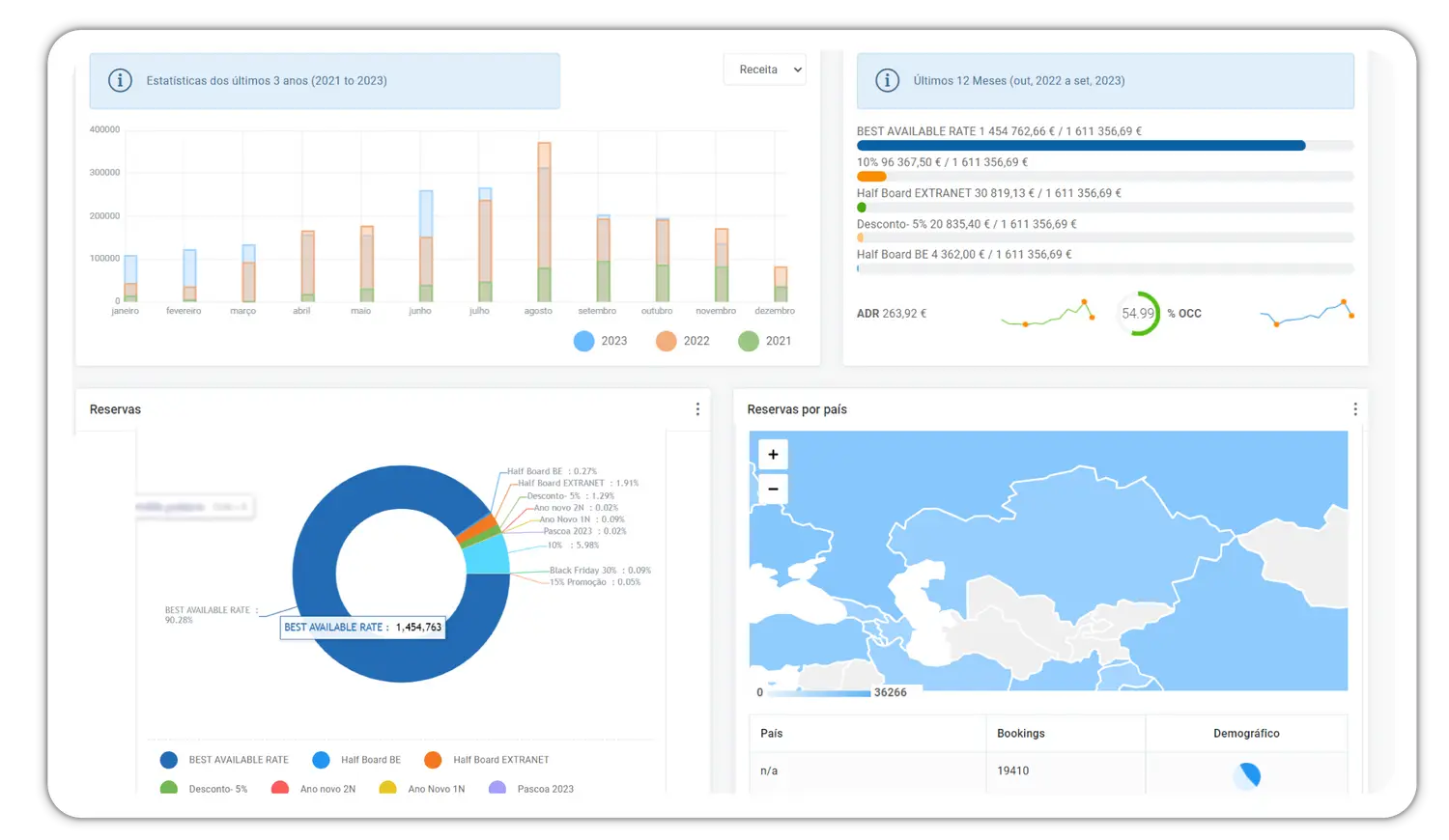The height and width of the screenshot is (840, 1449).
Task: Sort table by Bookings column header
Action: 1020,734
